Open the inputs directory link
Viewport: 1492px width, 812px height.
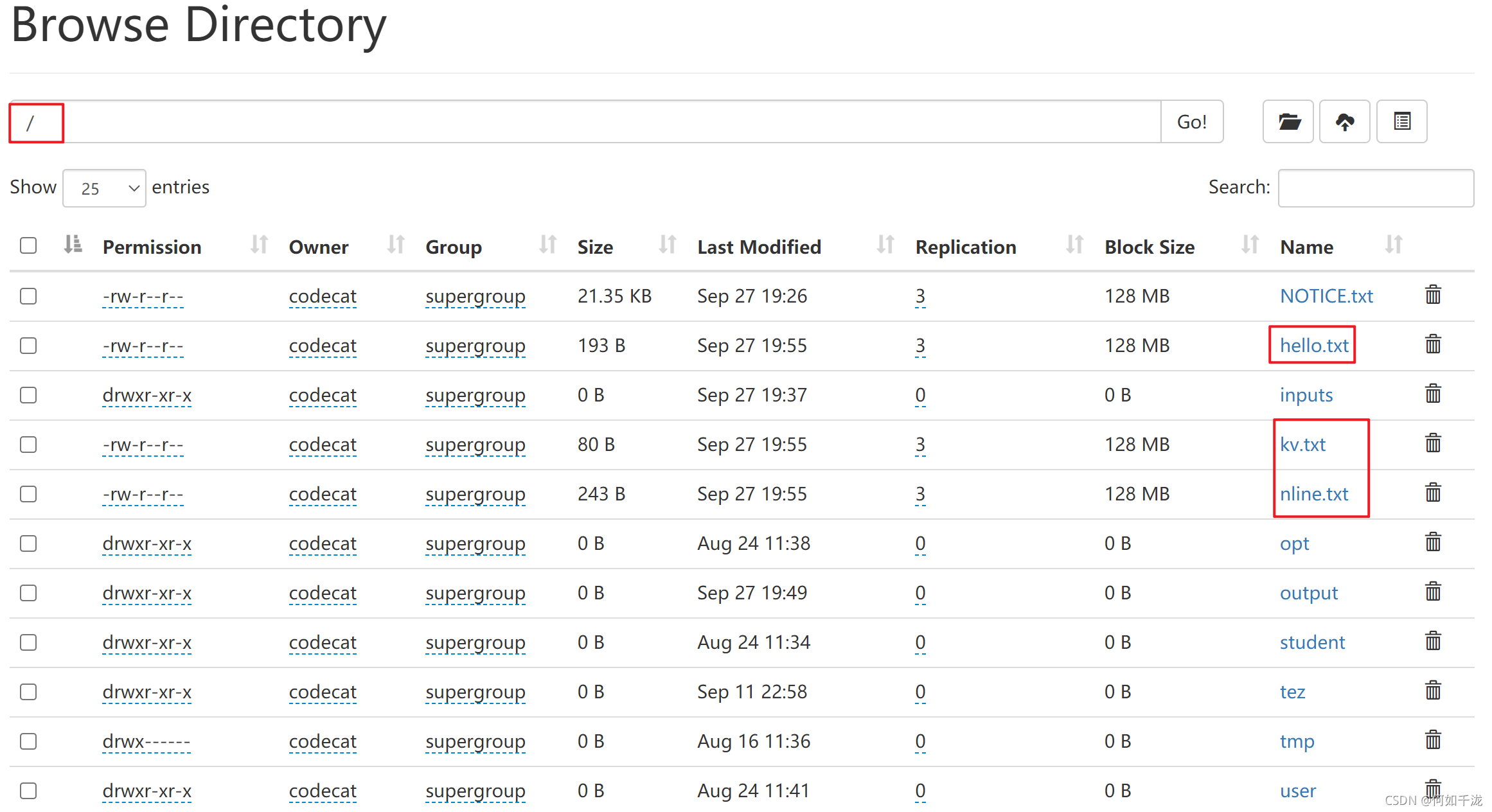pos(1306,395)
